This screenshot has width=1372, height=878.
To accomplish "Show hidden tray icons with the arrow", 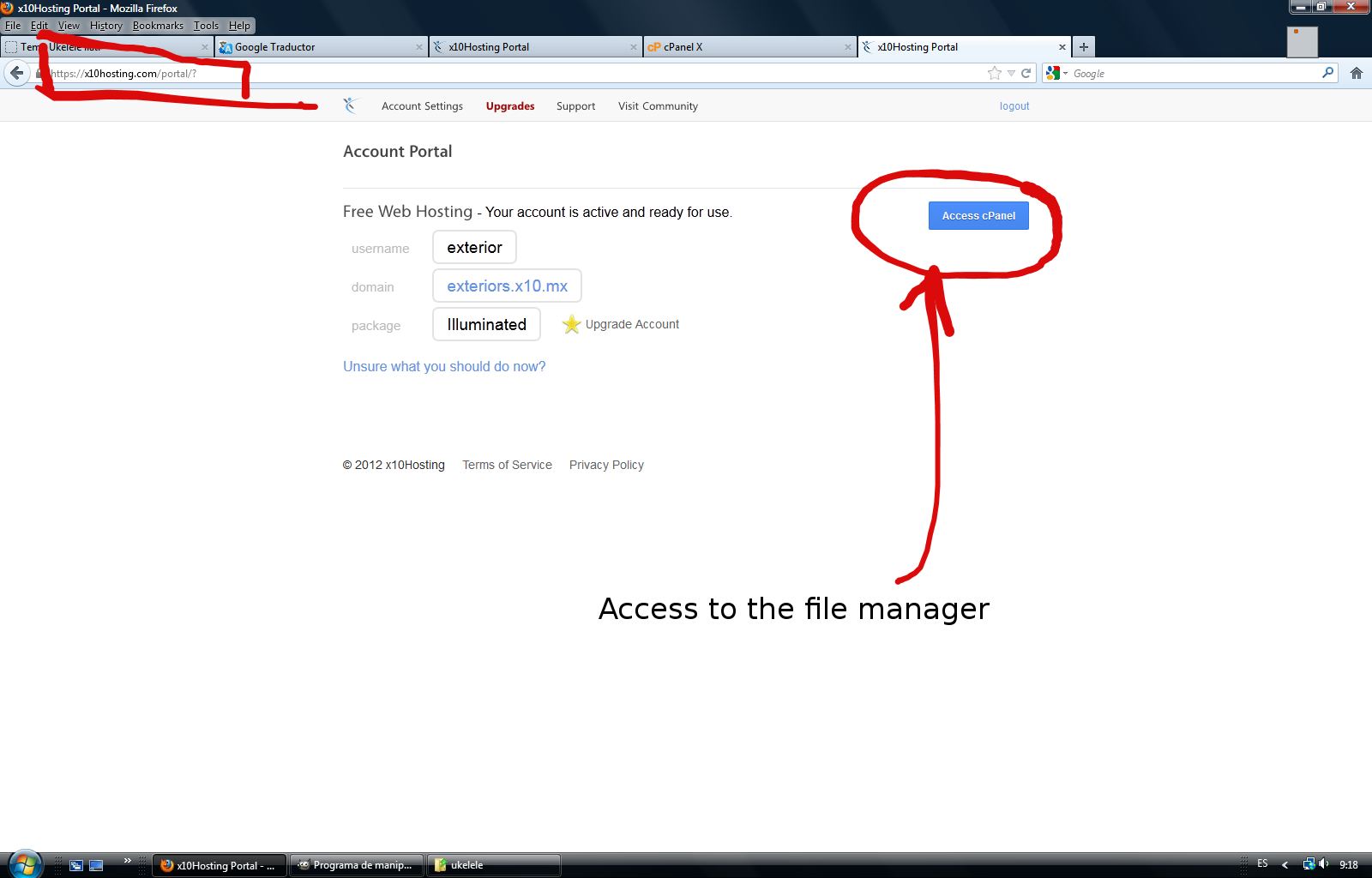I will (1285, 865).
